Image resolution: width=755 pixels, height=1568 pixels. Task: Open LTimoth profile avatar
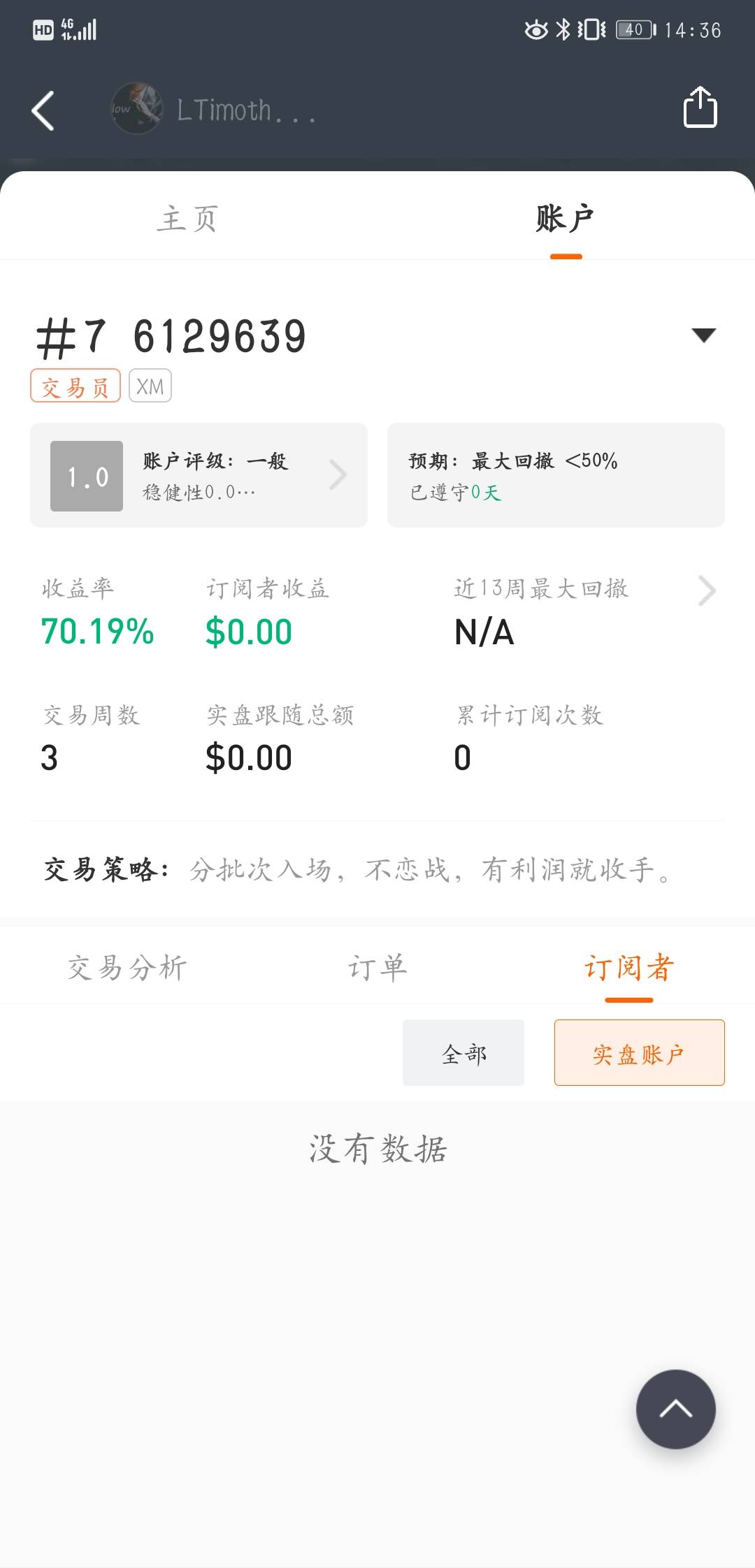pos(136,109)
